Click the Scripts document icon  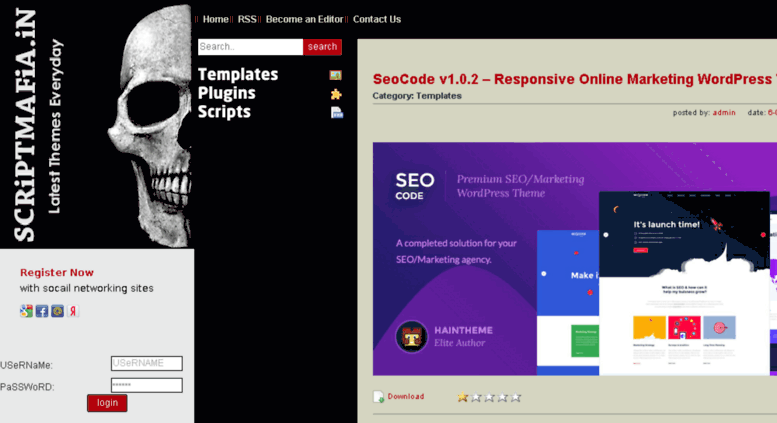point(337,113)
